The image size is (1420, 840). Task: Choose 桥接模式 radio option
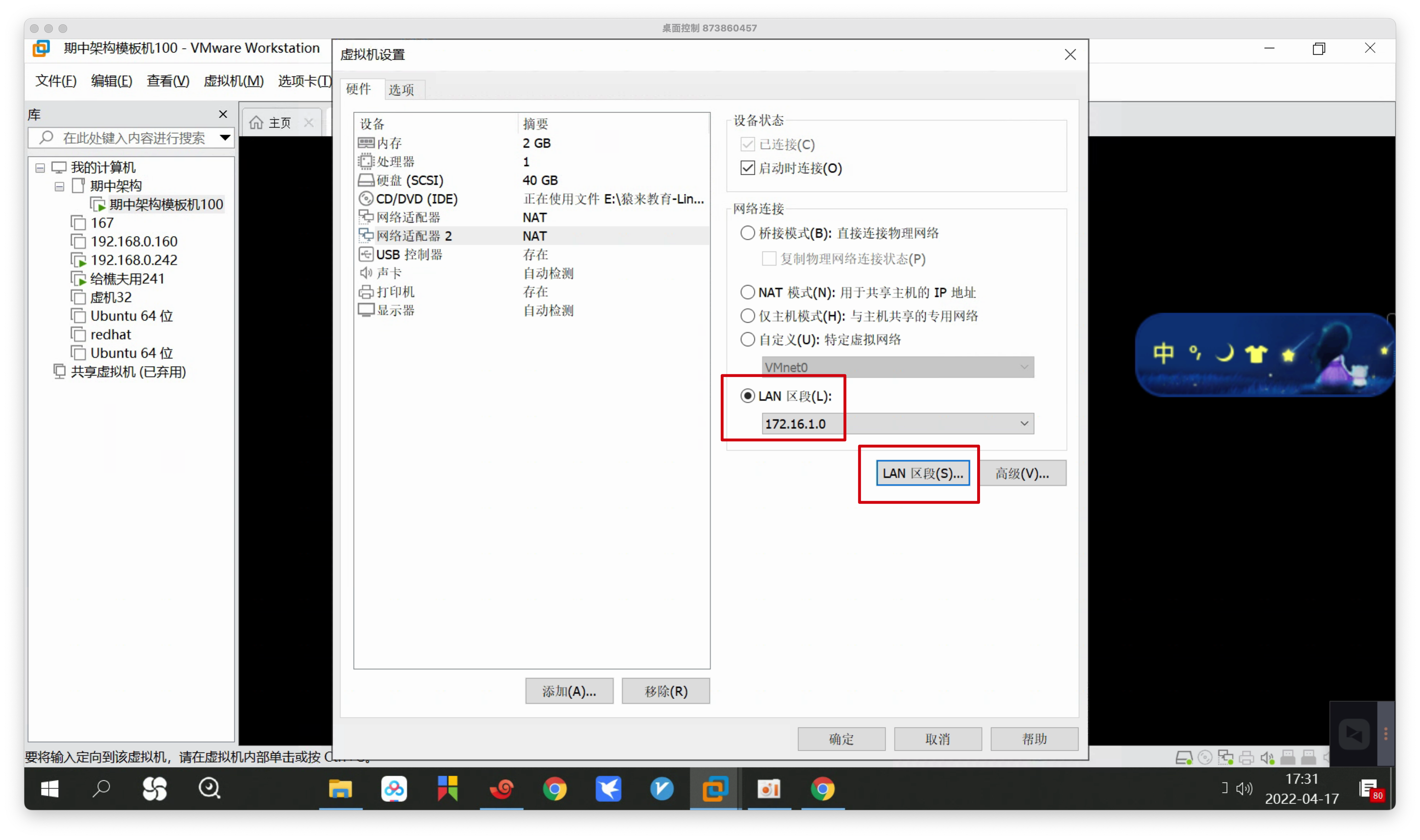click(x=747, y=232)
